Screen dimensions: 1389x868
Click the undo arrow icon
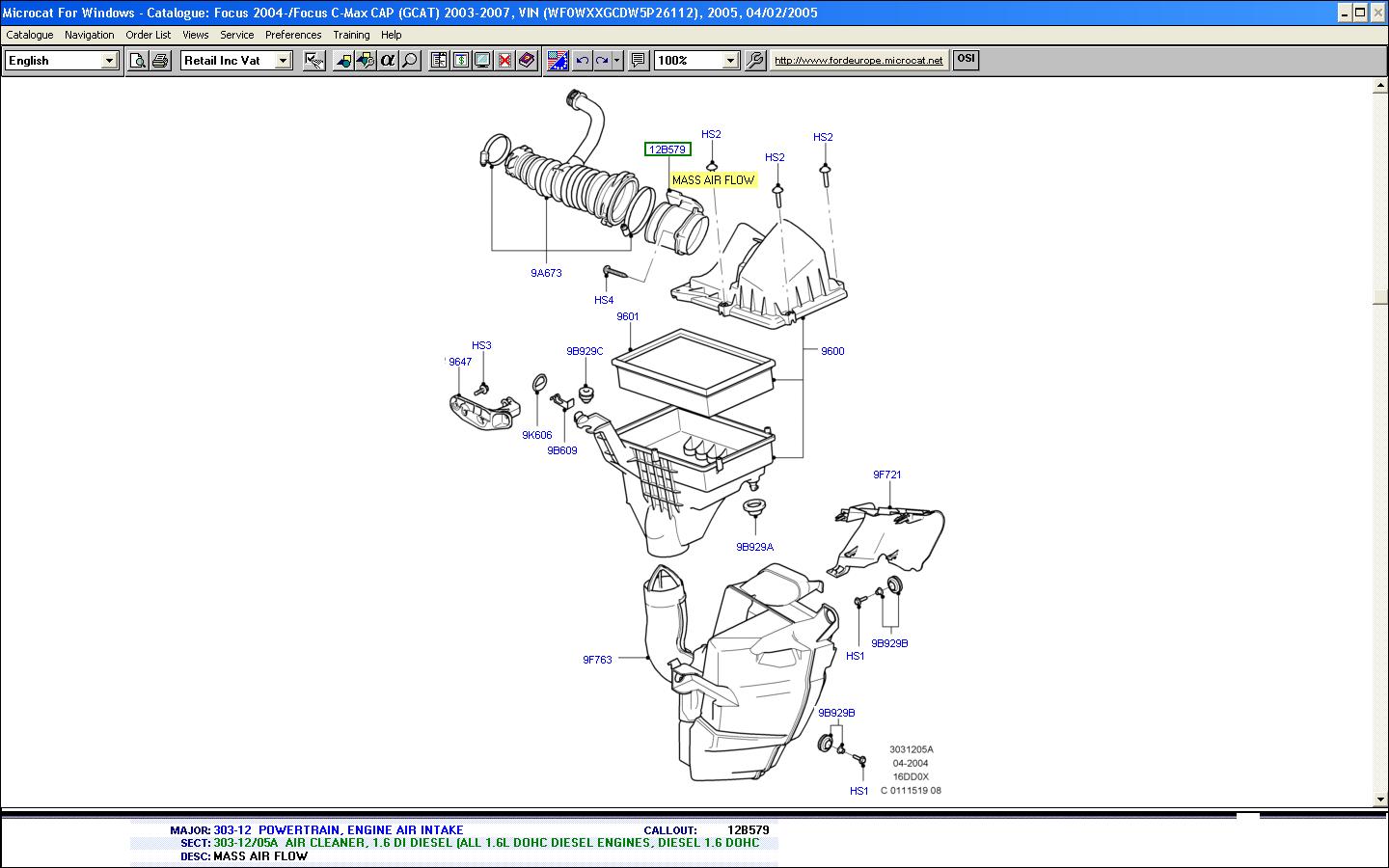pos(582,61)
